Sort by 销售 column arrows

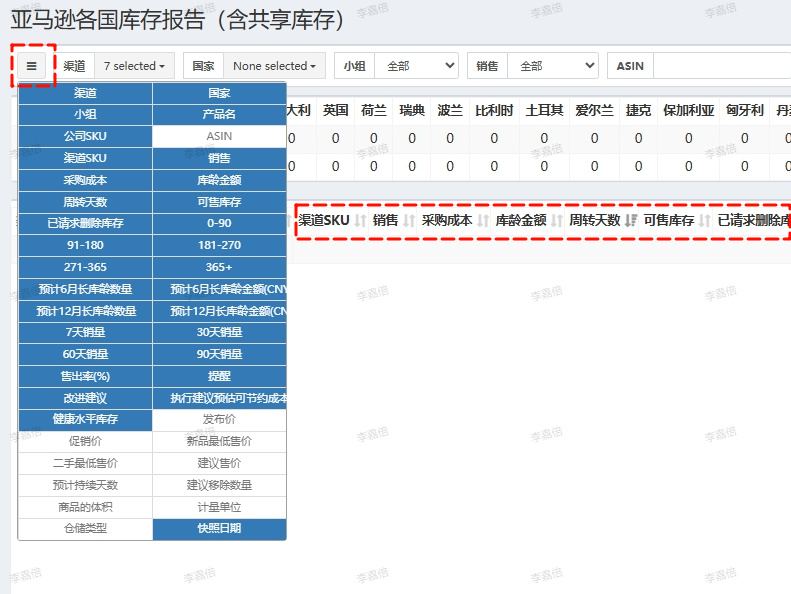tap(409, 221)
